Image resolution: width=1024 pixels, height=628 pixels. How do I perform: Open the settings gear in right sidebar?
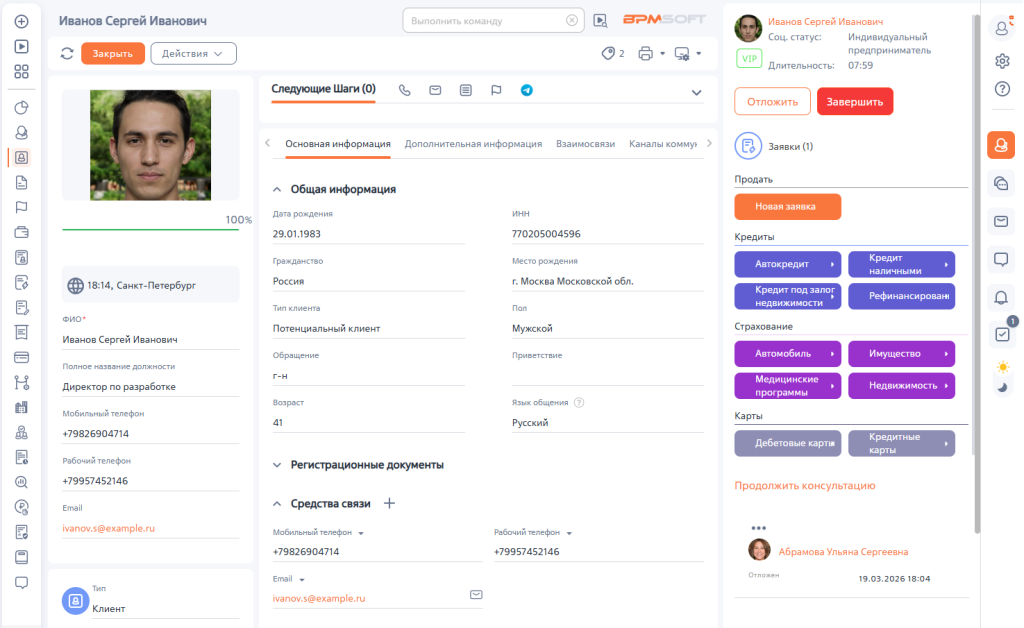point(1002,61)
